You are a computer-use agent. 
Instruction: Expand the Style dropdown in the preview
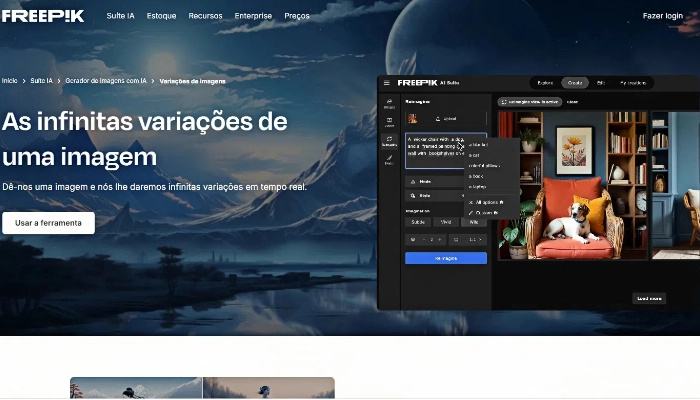coord(435,196)
